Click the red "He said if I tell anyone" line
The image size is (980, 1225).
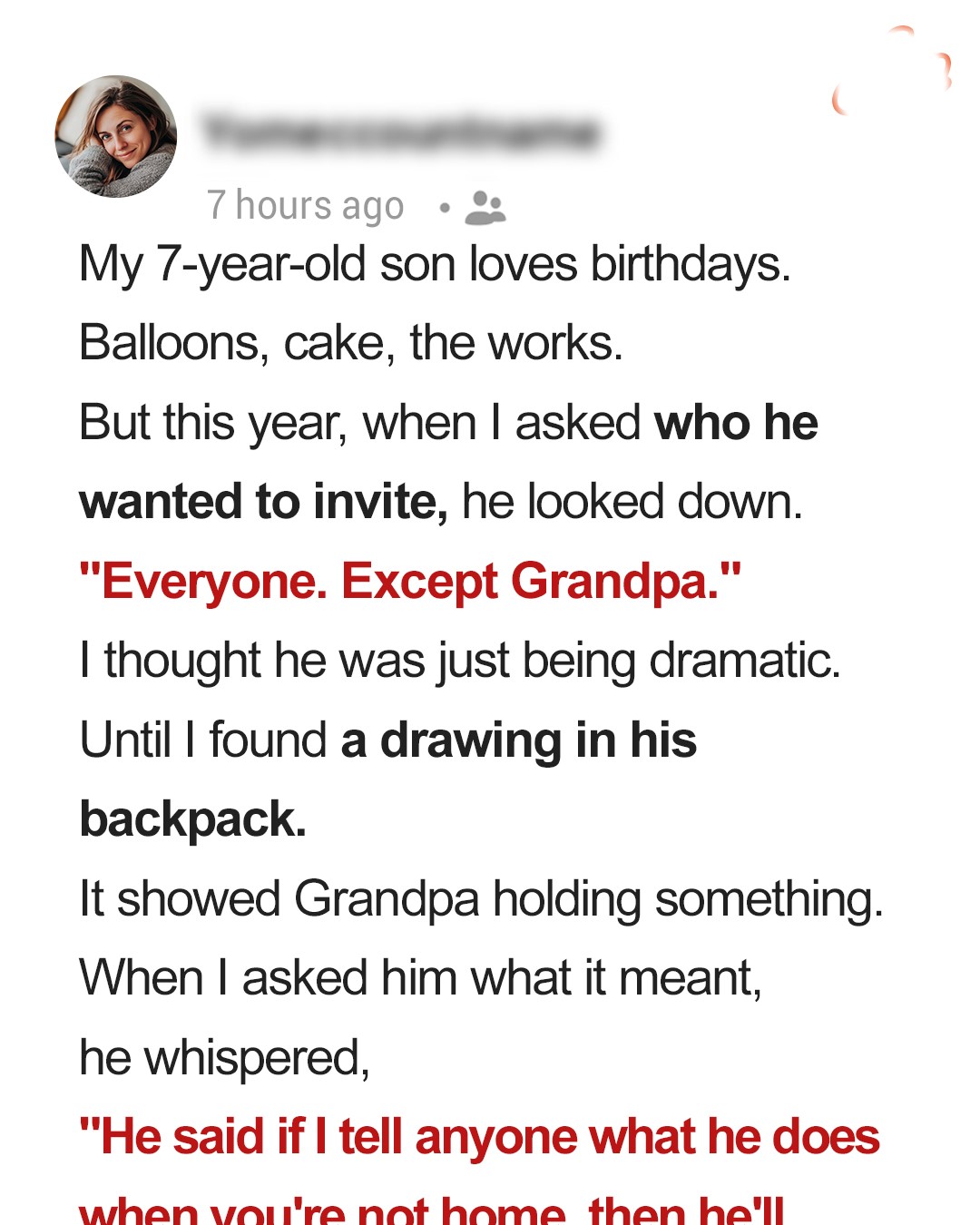479,1137
